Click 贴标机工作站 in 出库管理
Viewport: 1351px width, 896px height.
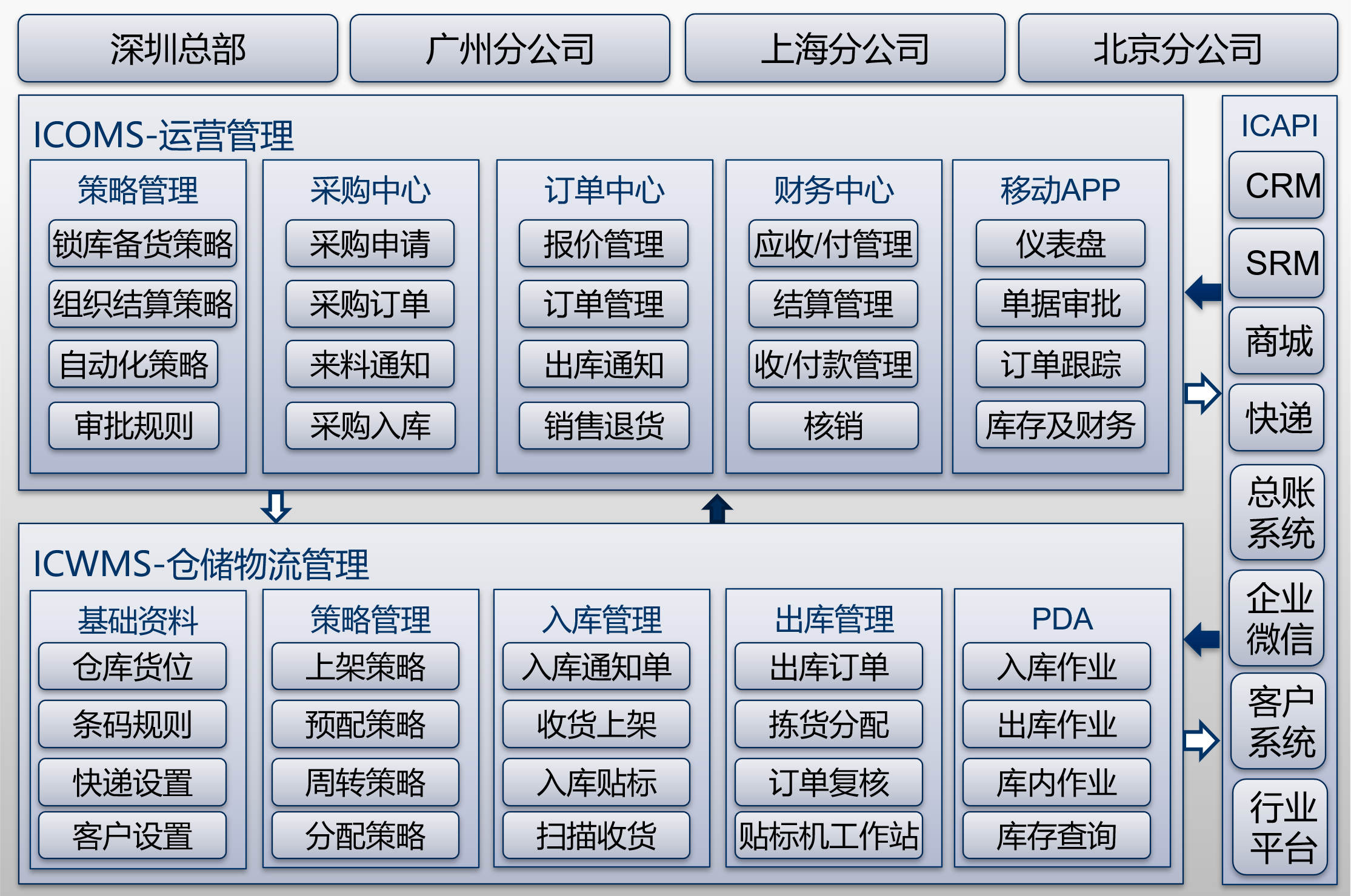tap(828, 835)
